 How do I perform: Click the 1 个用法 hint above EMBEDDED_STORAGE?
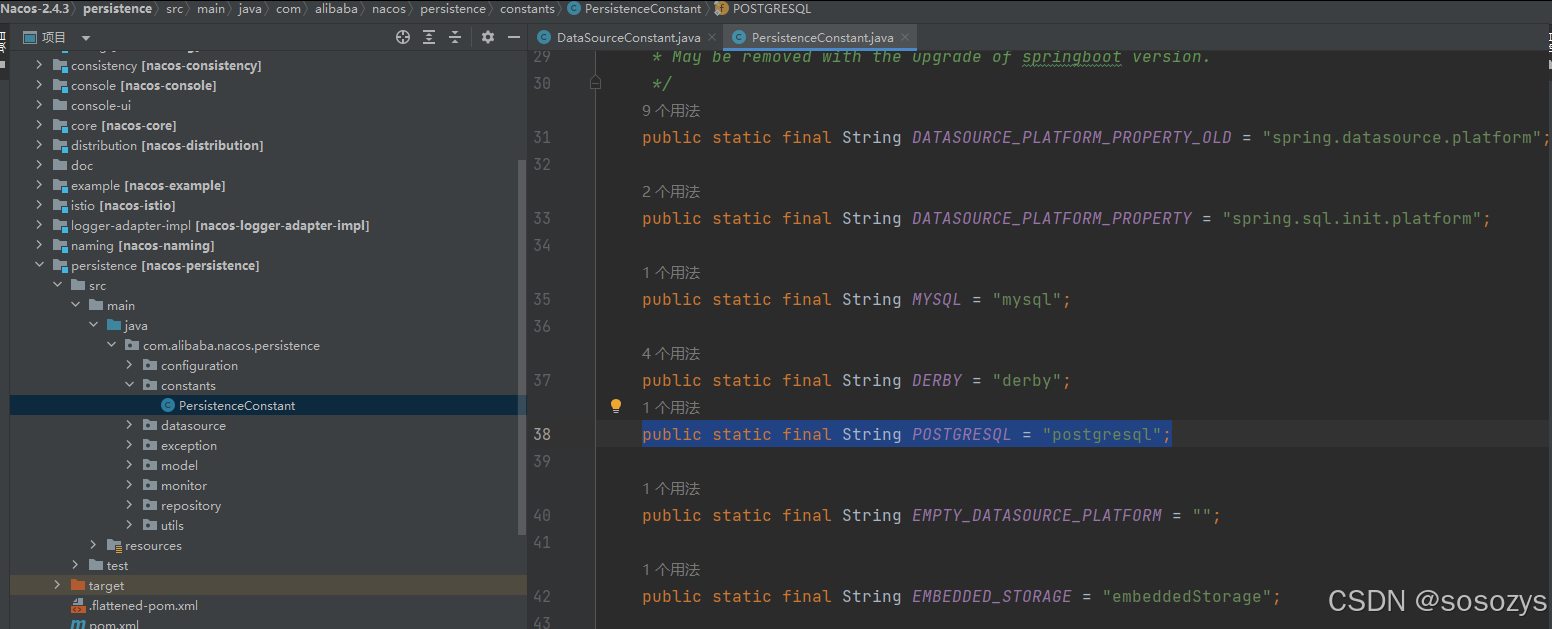[671, 569]
